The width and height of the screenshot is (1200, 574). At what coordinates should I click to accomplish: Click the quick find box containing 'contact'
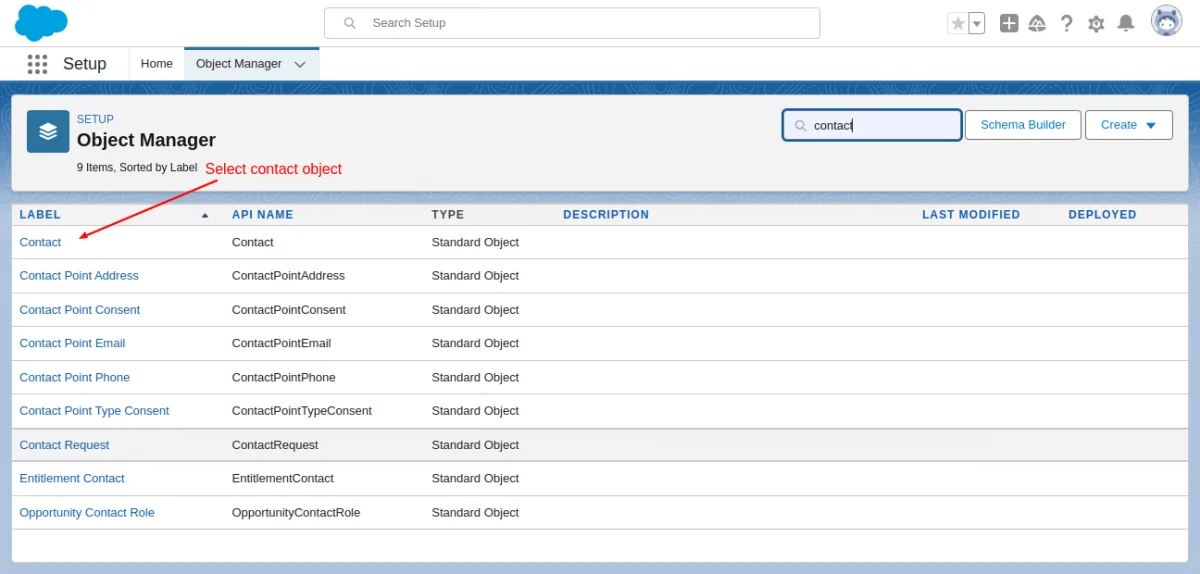[872, 125]
